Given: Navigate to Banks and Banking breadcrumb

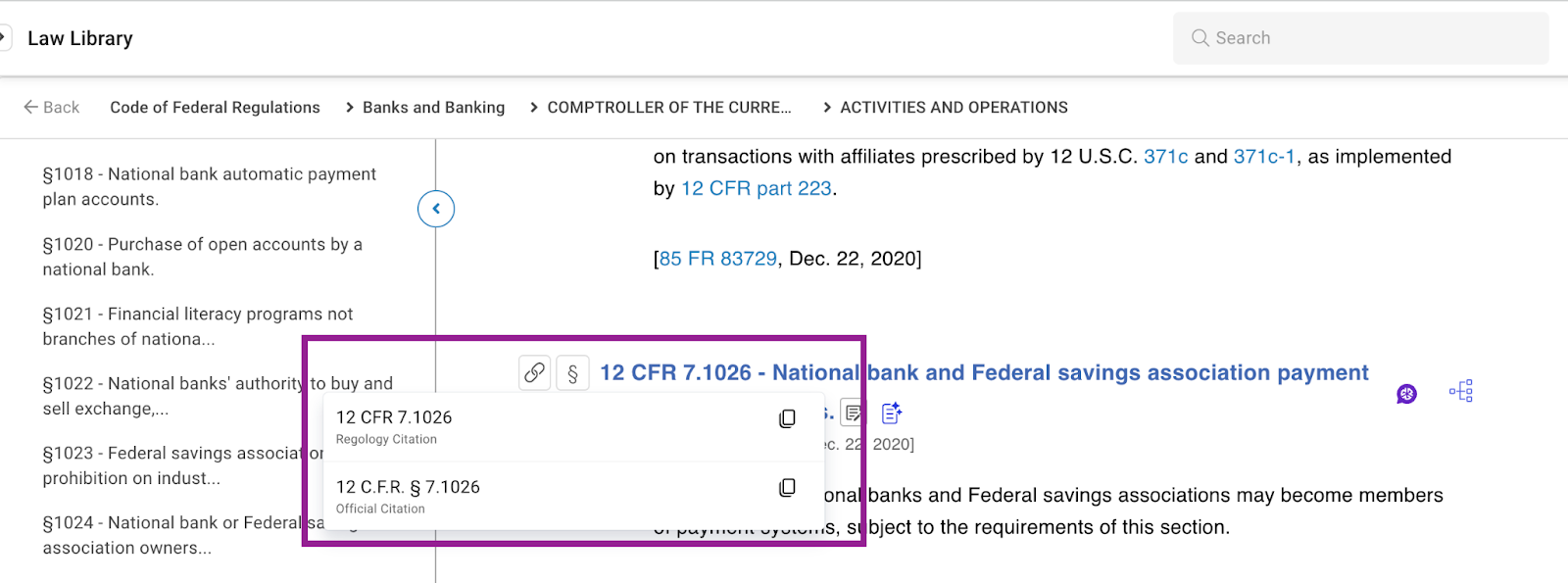Looking at the screenshot, I should pyautogui.click(x=433, y=108).
